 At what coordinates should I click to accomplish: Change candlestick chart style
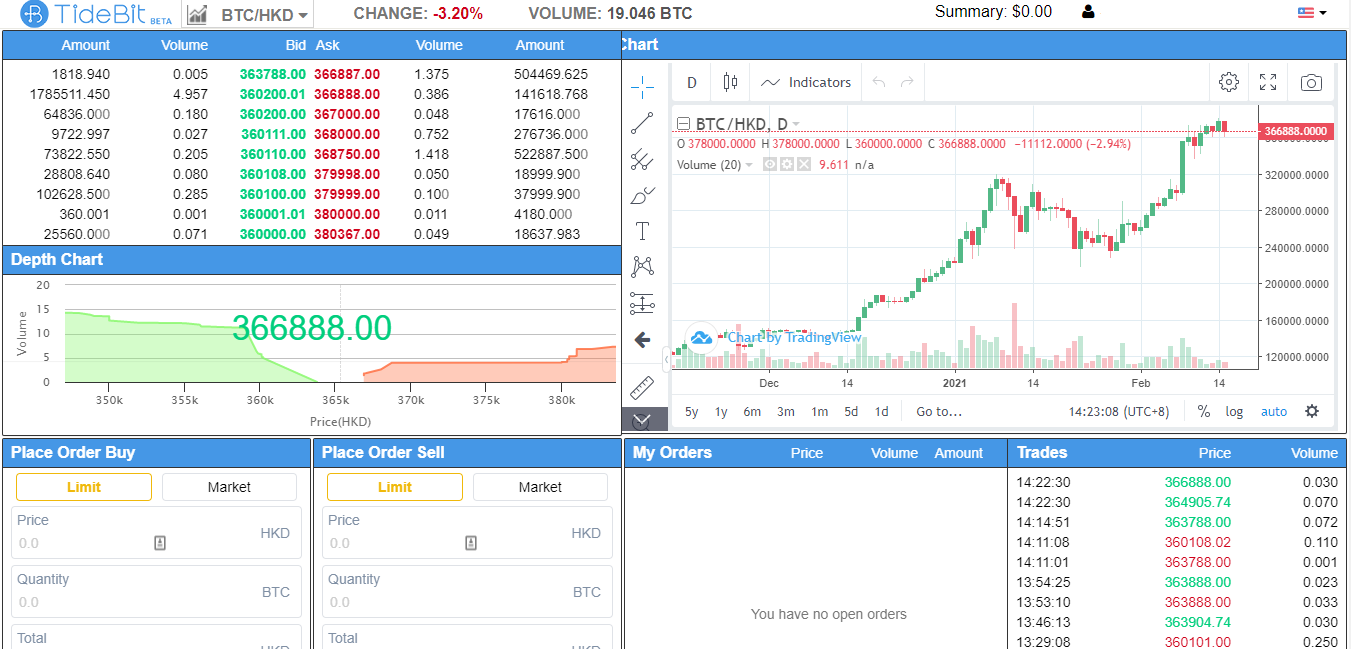click(x=730, y=82)
